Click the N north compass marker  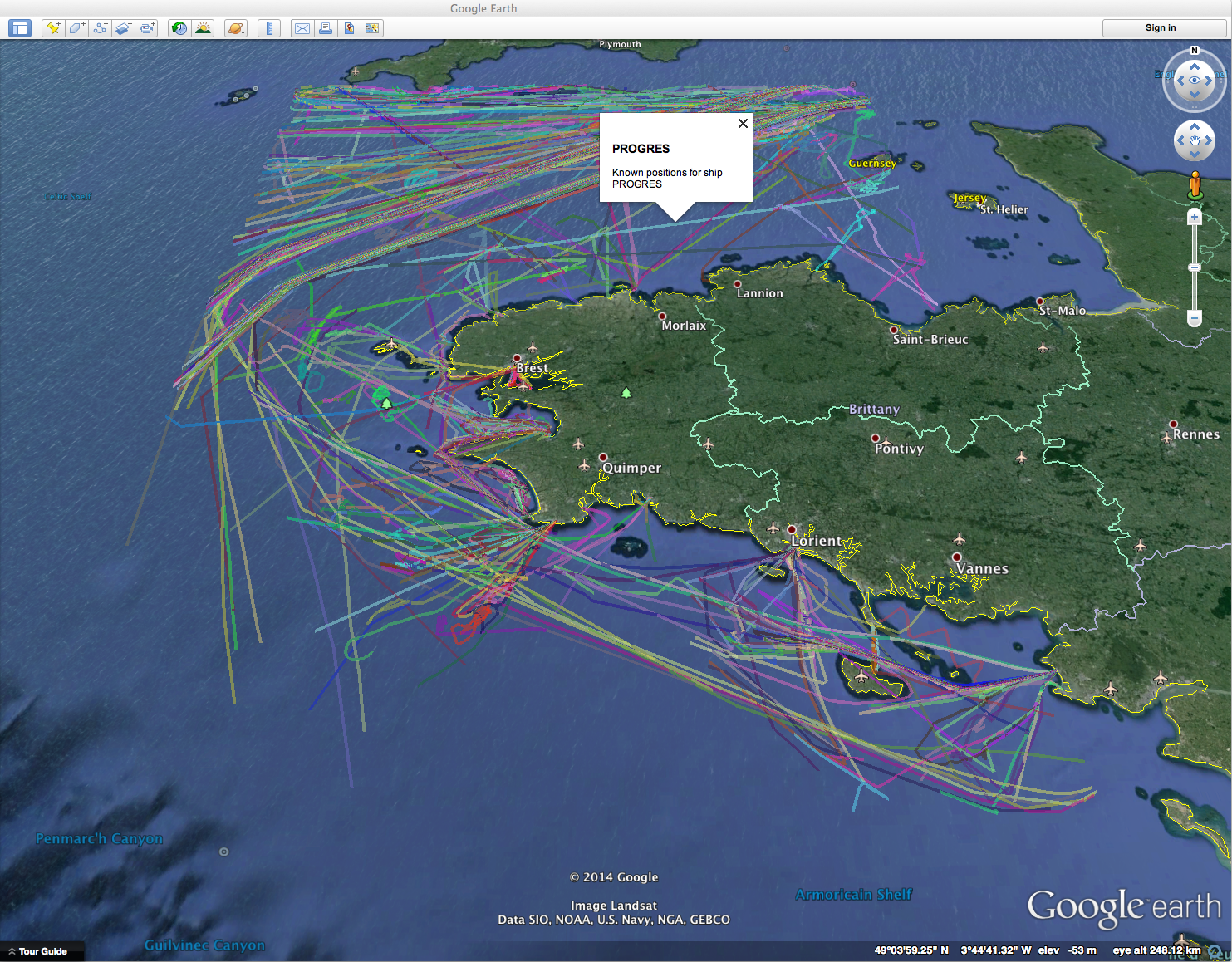click(1195, 51)
